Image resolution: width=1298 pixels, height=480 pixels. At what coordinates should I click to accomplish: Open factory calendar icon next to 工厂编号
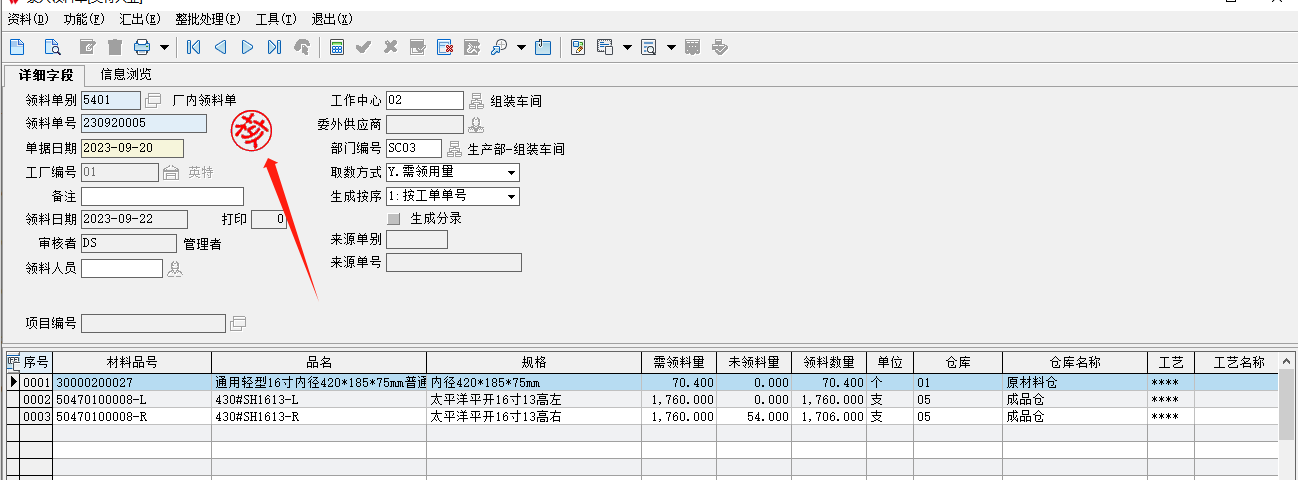click(170, 173)
